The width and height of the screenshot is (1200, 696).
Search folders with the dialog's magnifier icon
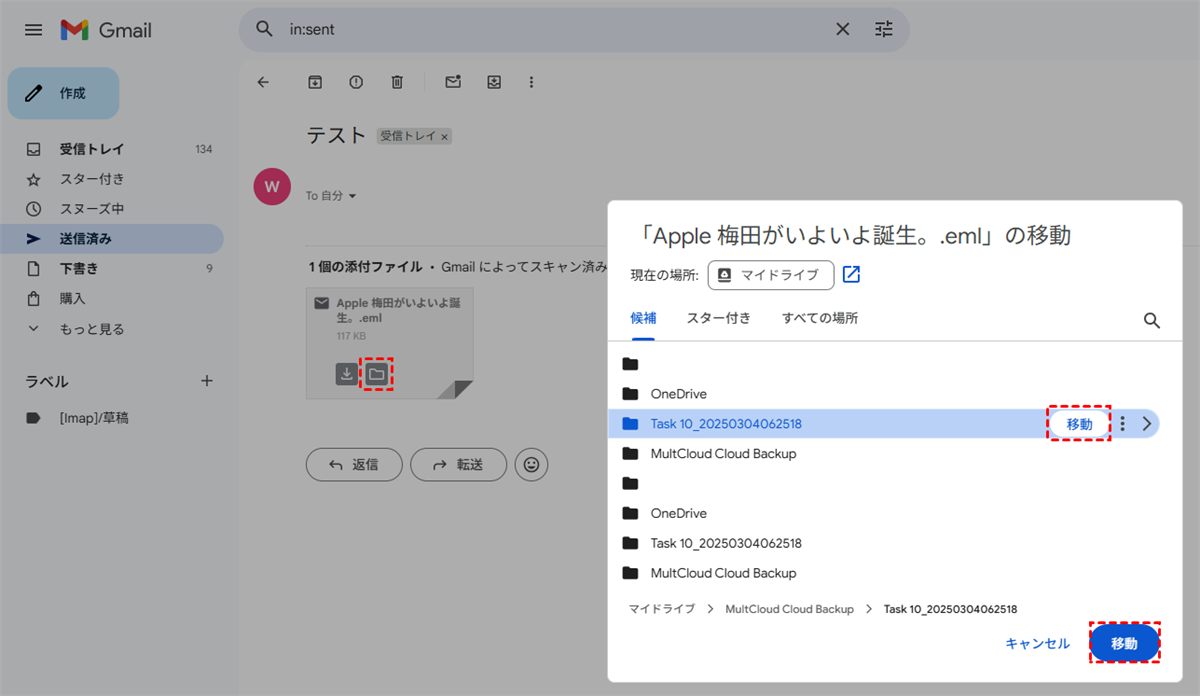tap(1152, 320)
